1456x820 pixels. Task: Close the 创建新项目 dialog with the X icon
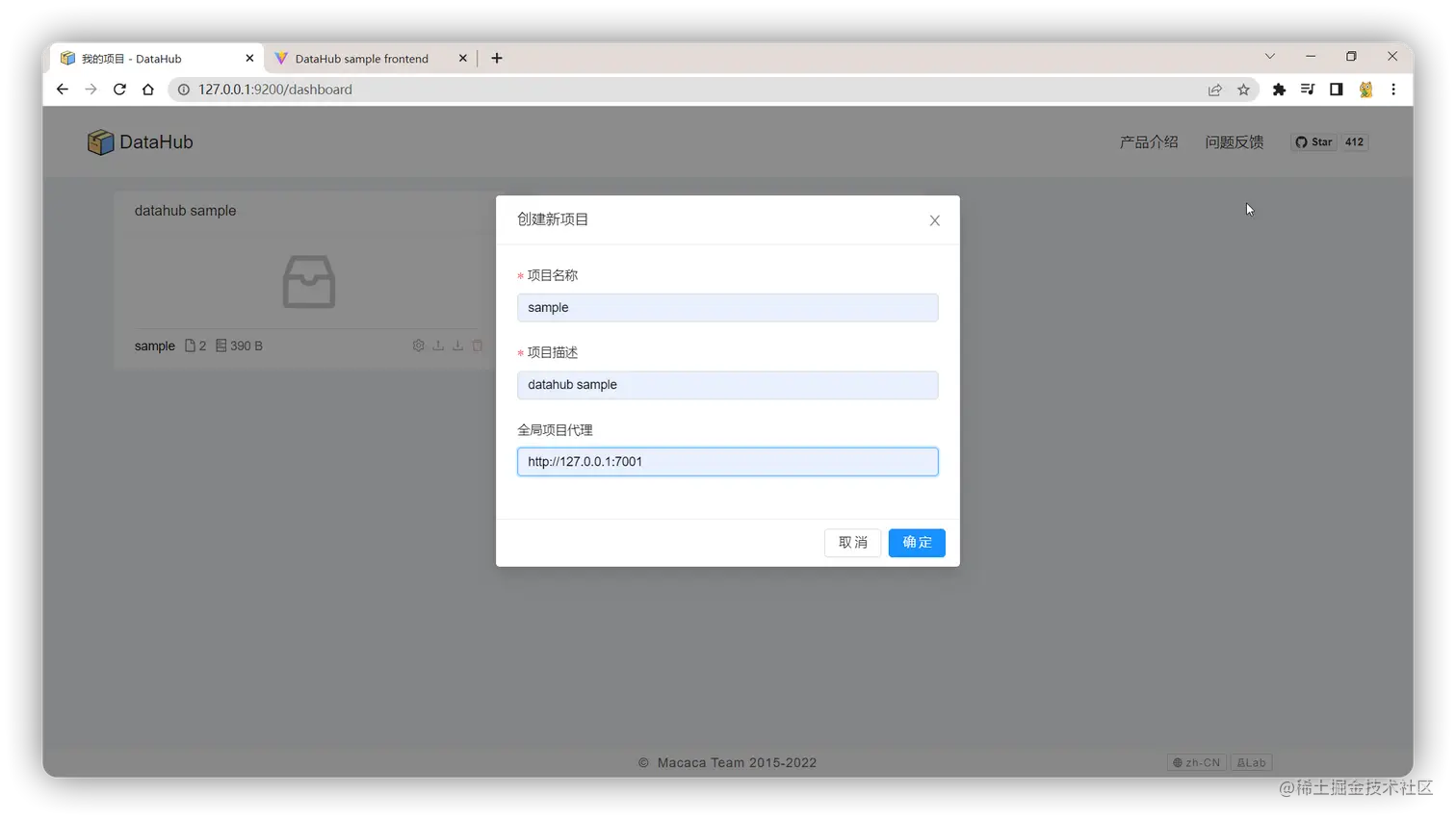[934, 220]
